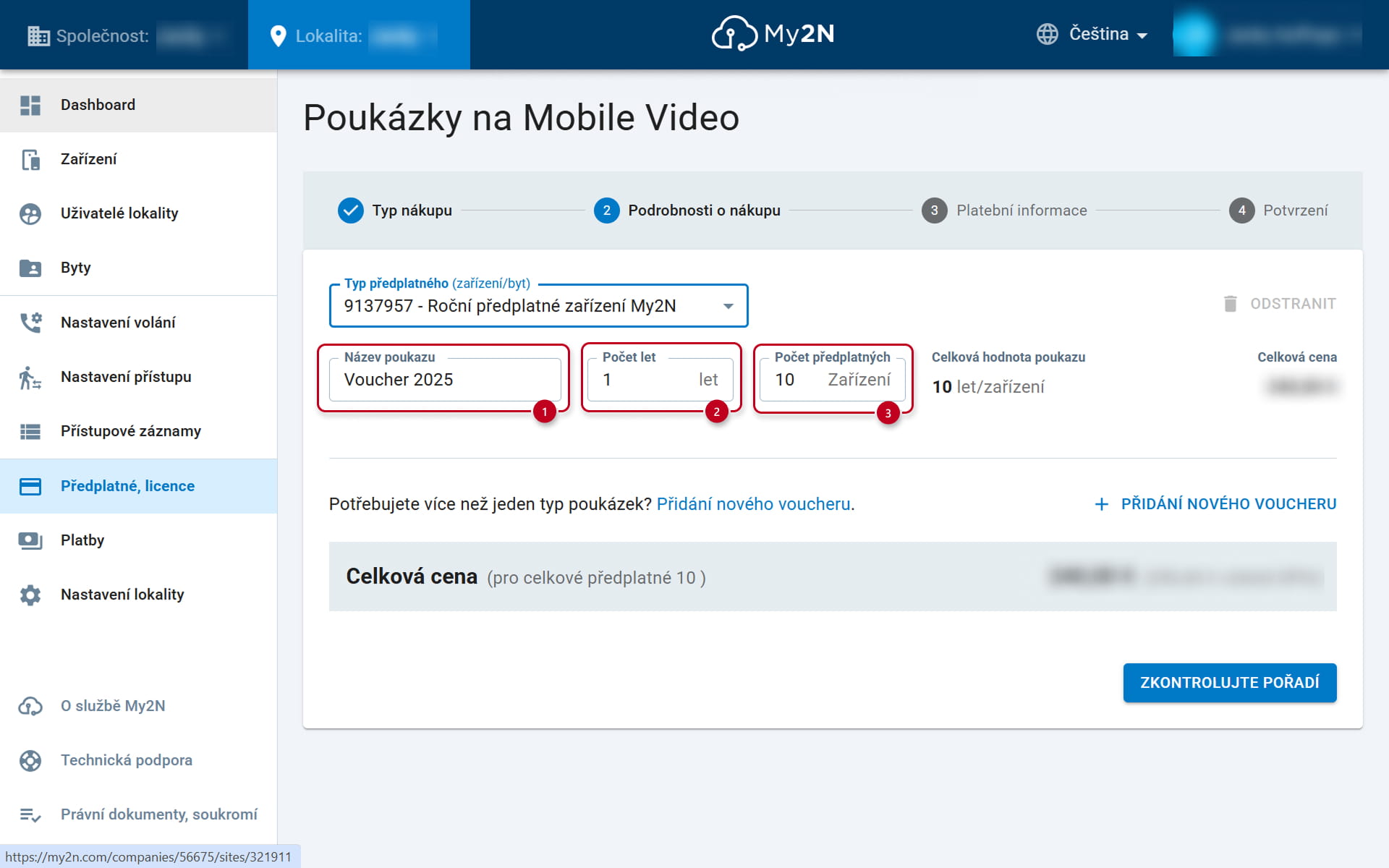The height and width of the screenshot is (868, 1389).
Task: Open Technická podpora page
Action: tap(138, 760)
